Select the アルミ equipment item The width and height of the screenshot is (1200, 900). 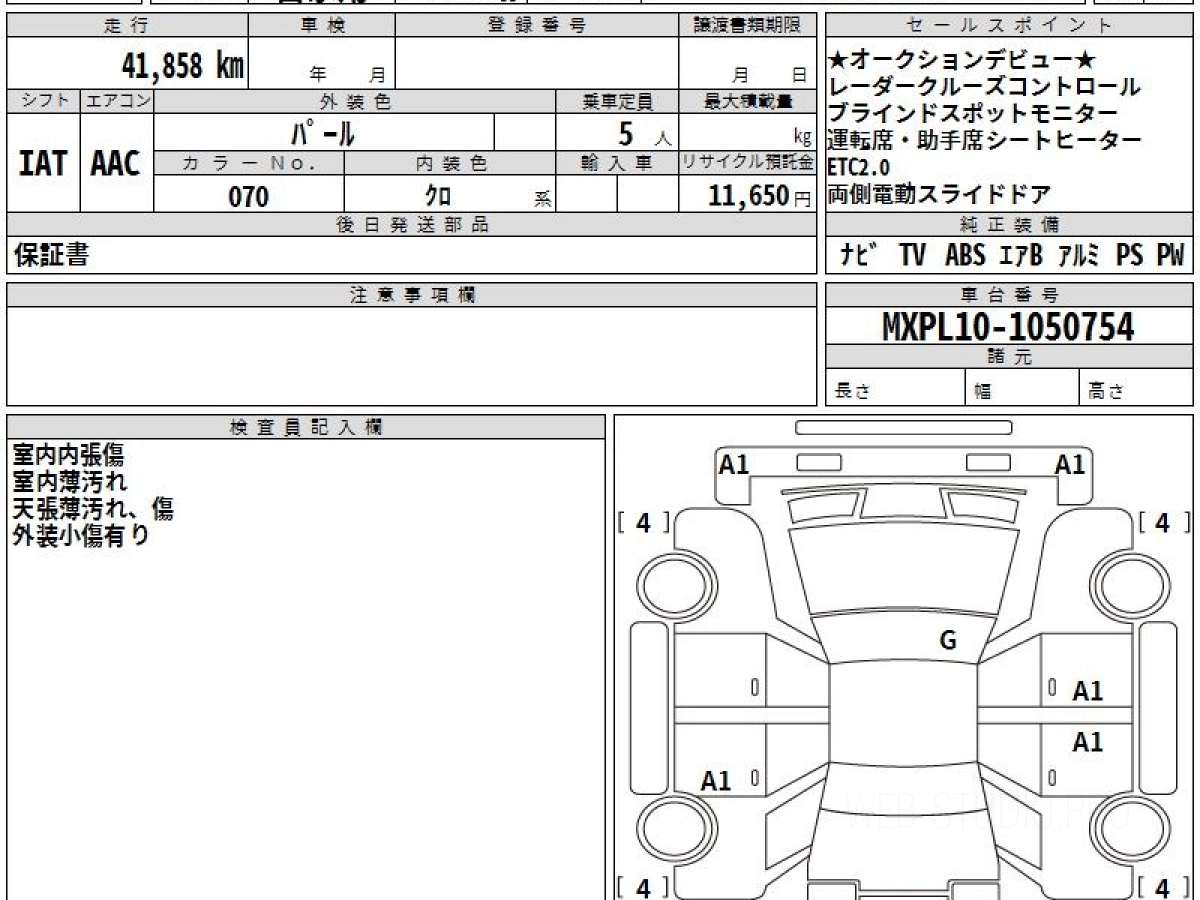(x=1079, y=256)
